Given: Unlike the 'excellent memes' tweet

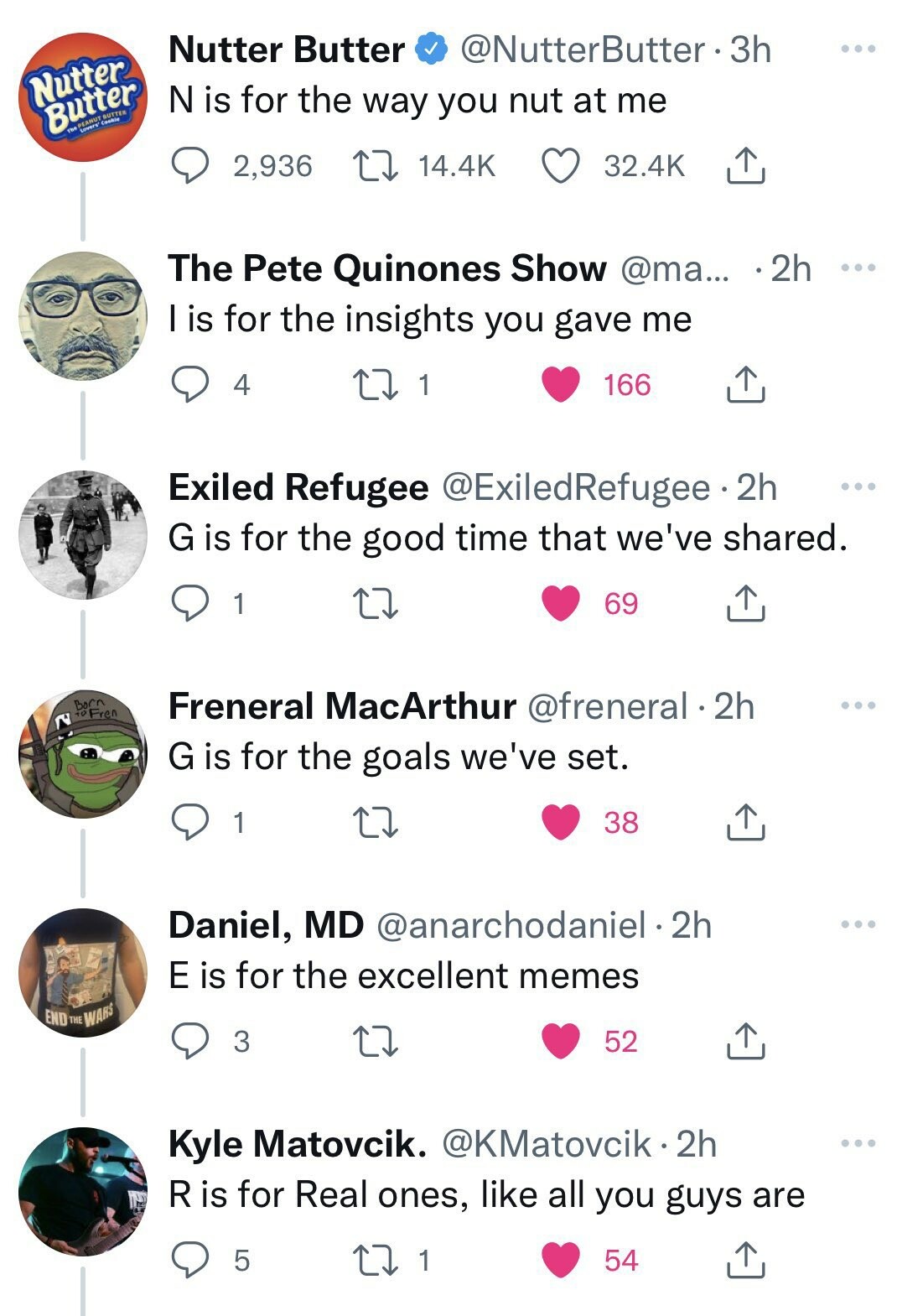Looking at the screenshot, I should pyautogui.click(x=561, y=1042).
